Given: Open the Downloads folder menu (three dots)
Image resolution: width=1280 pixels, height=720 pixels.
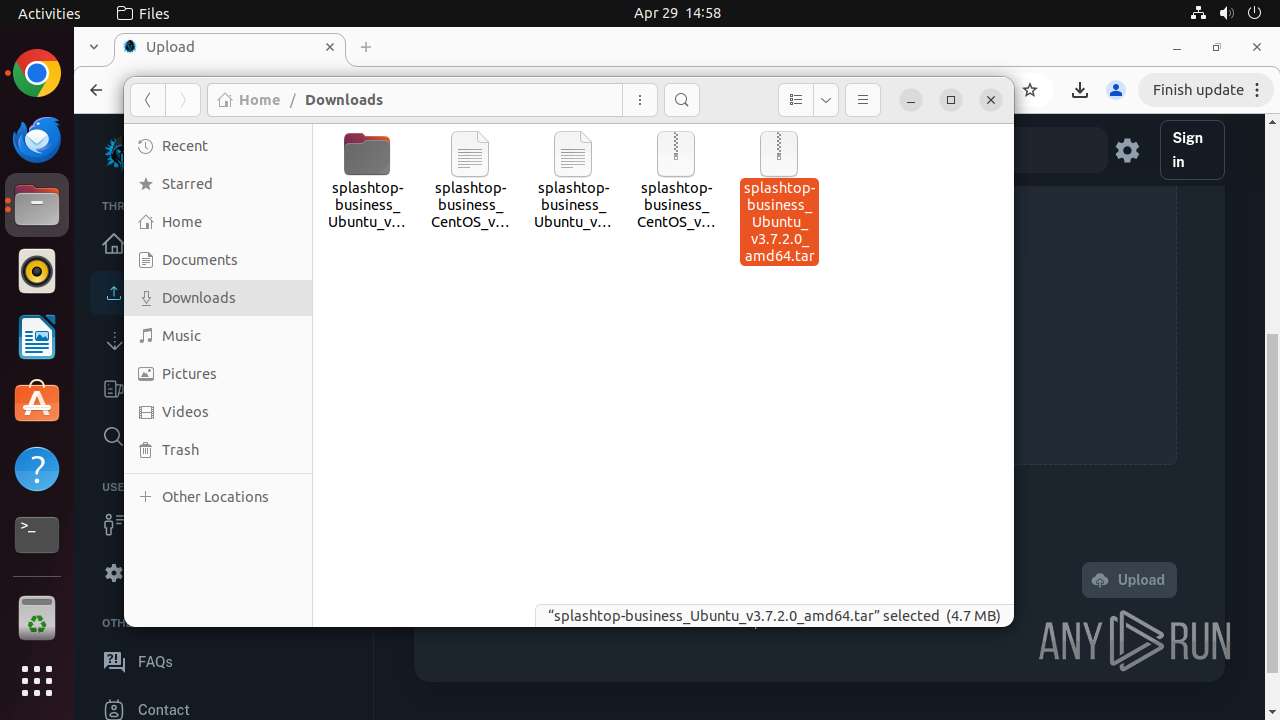Looking at the screenshot, I should coord(640,100).
